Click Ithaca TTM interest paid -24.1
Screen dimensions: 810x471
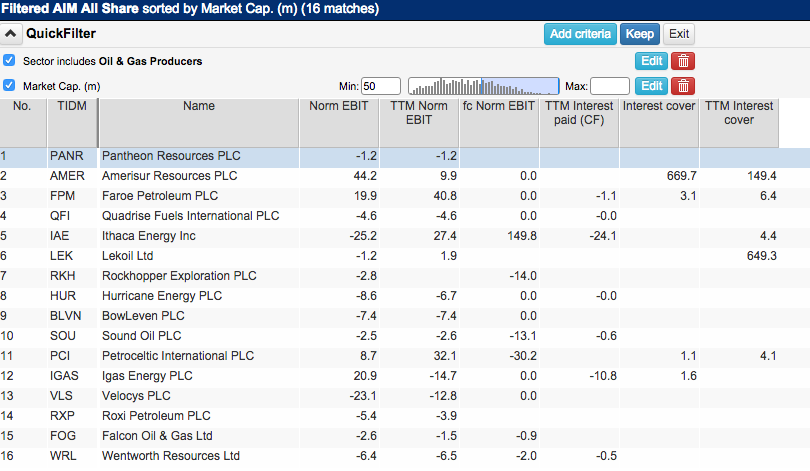tap(603, 236)
